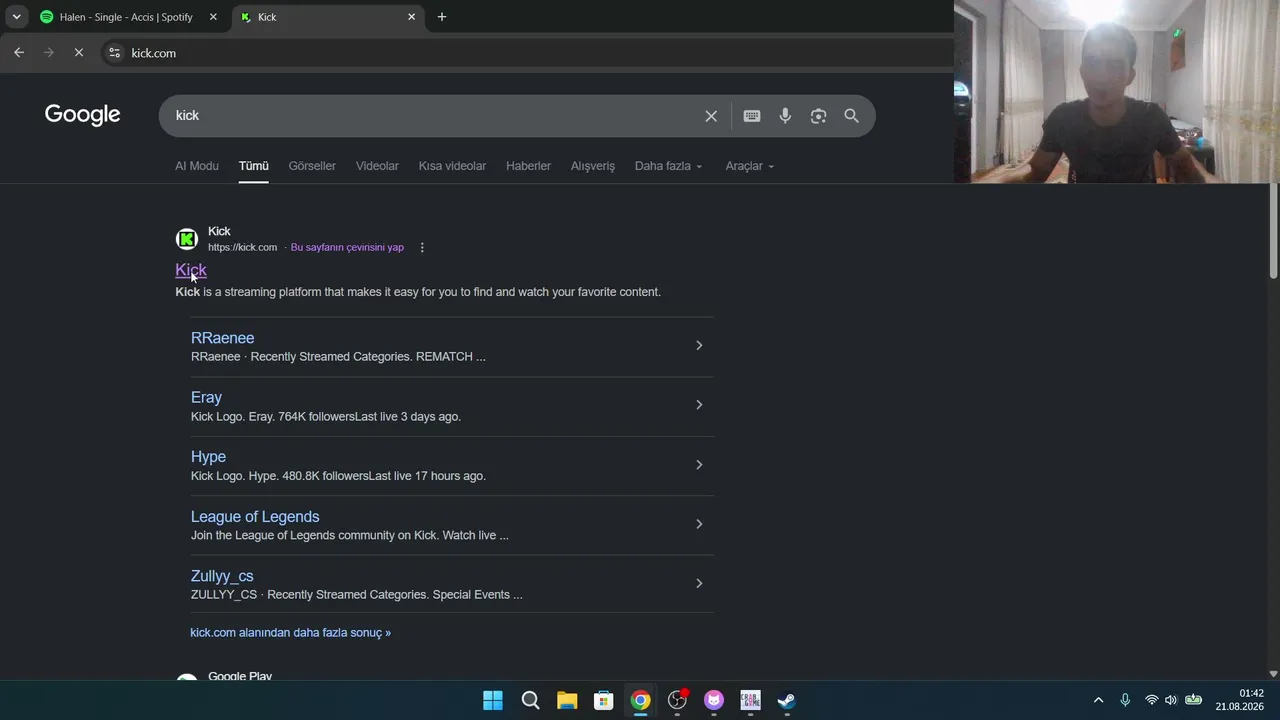This screenshot has width=1280, height=720.
Task: Switch to Videolar results
Action: point(377,166)
